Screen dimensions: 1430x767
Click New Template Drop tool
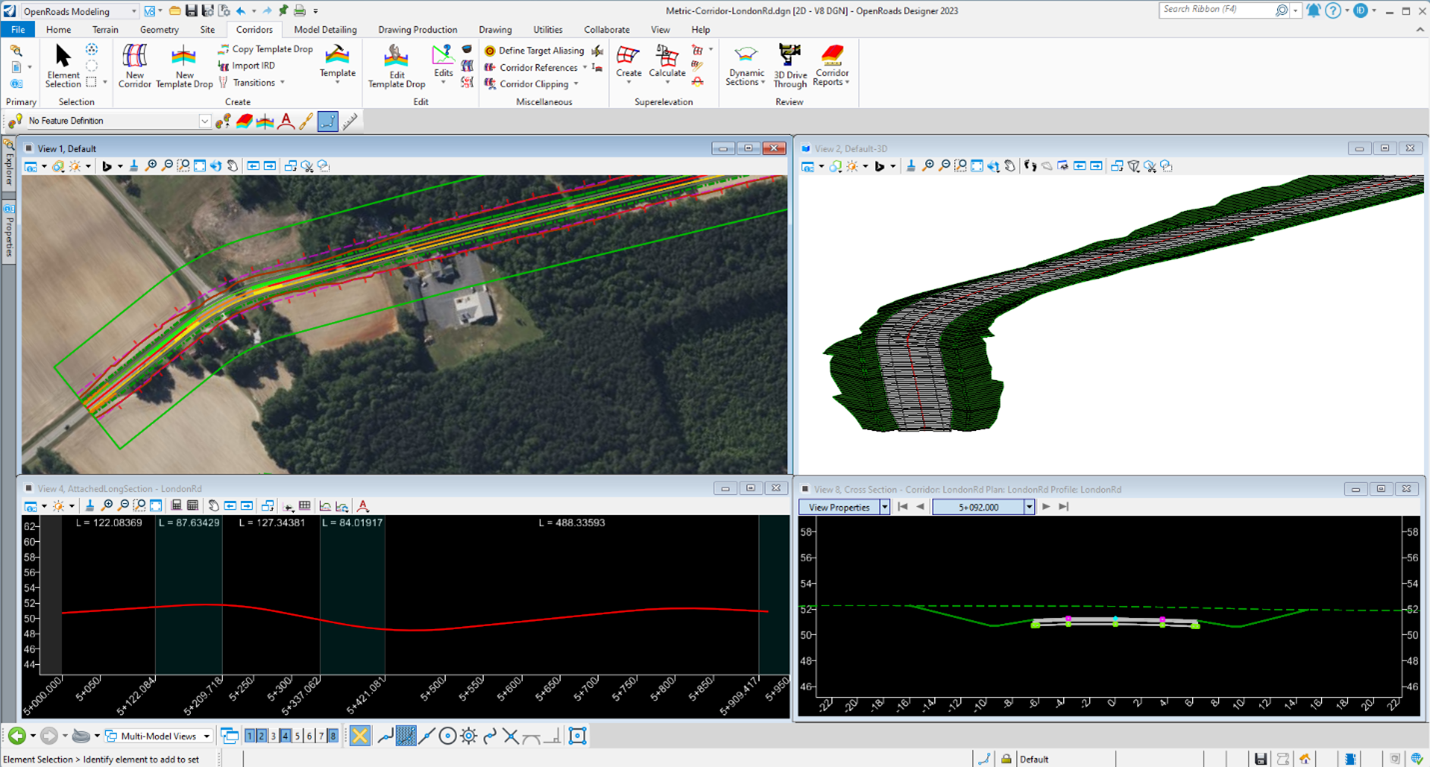click(x=184, y=66)
